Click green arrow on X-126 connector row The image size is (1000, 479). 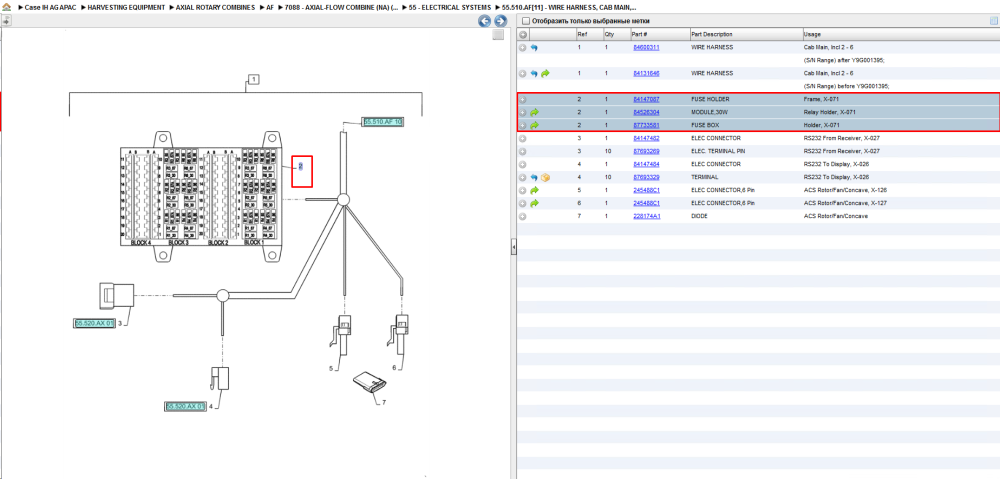click(534, 190)
